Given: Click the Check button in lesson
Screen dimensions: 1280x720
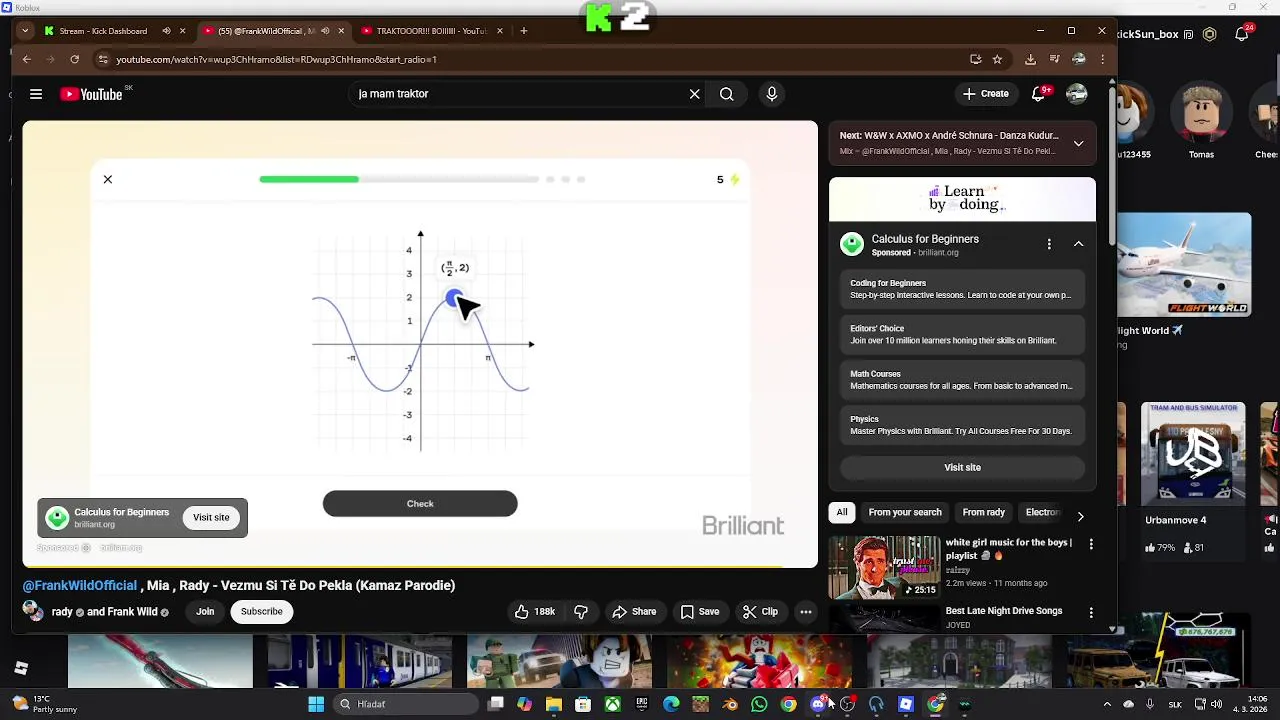Looking at the screenshot, I should pos(420,504).
